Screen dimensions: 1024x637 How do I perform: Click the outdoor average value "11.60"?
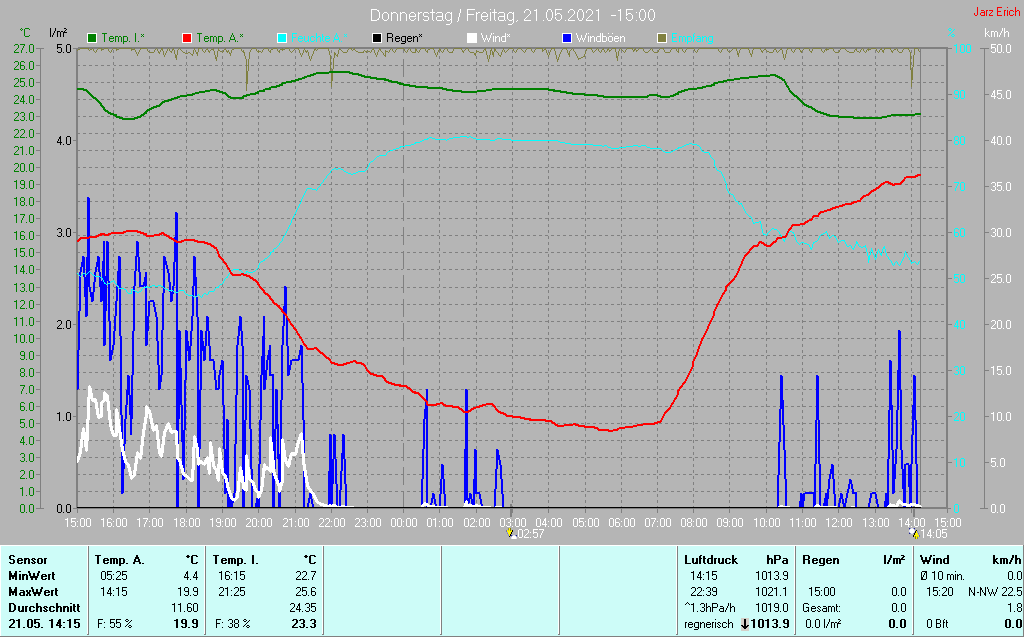coord(186,608)
